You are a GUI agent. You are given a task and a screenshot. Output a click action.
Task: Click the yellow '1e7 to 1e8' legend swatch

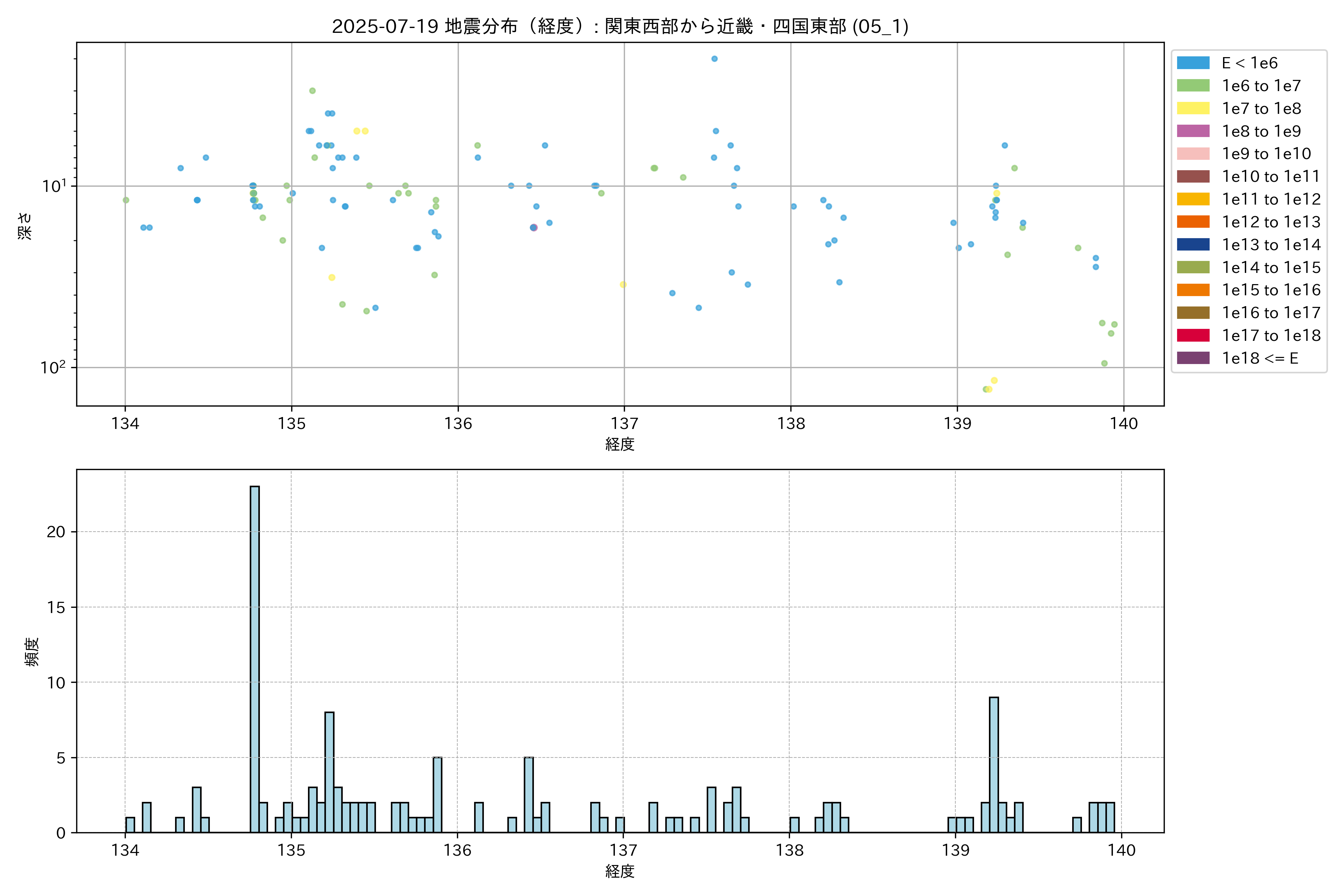[1192, 109]
